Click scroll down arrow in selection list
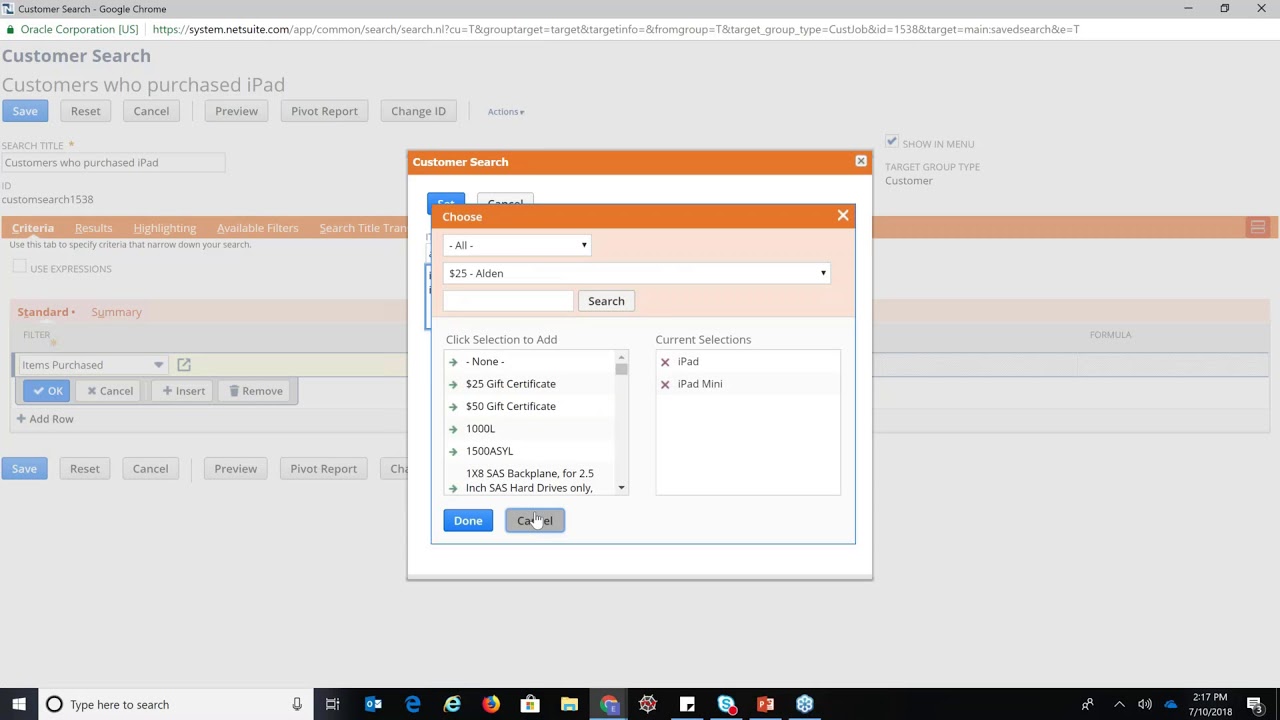1280x720 pixels. pos(621,488)
